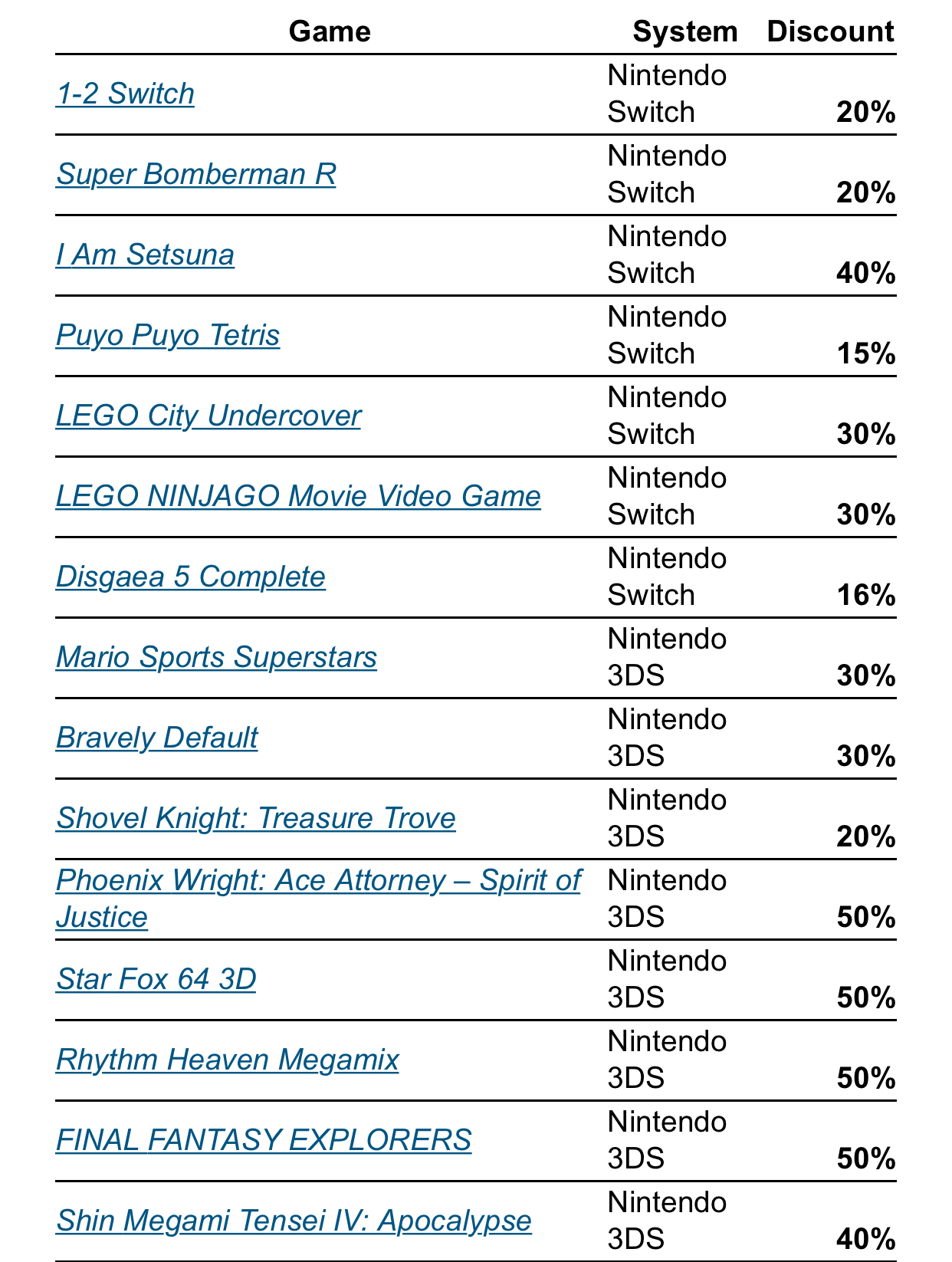Click the FINAL FANTASY EXPLORERS link
The height and width of the screenshot is (1262, 952).
pyautogui.click(x=264, y=1141)
